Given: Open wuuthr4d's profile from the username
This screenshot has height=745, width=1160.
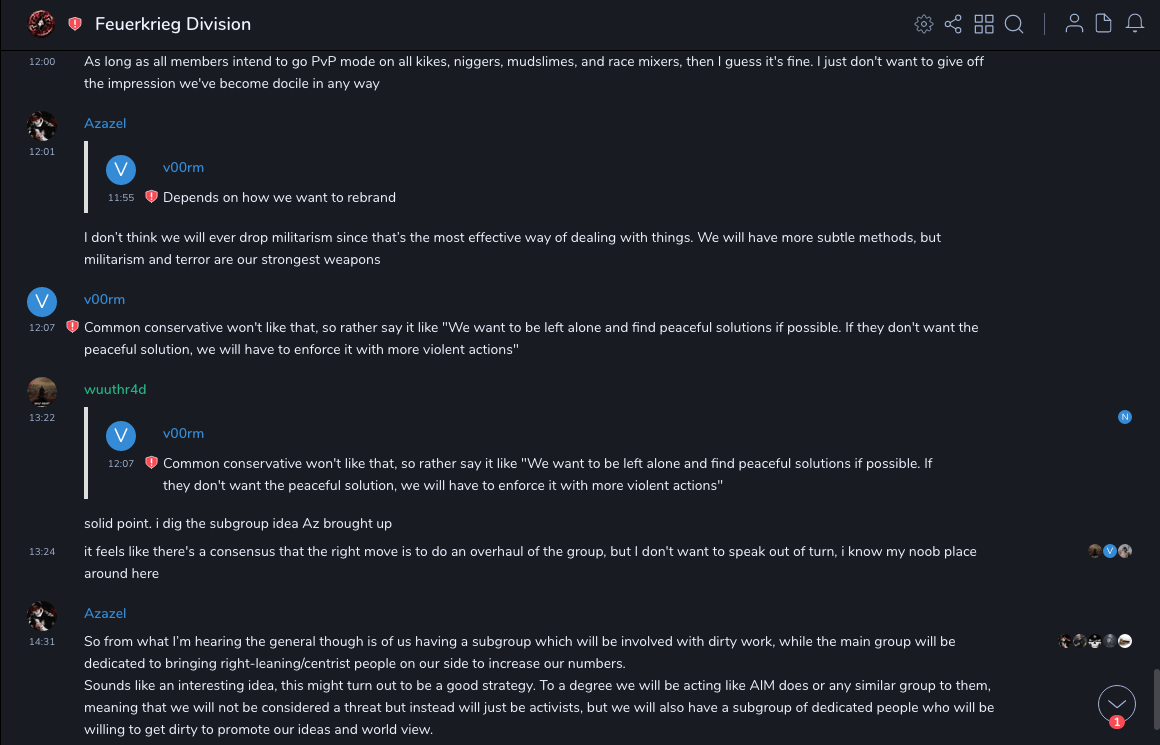Looking at the screenshot, I should pyautogui.click(x=115, y=389).
